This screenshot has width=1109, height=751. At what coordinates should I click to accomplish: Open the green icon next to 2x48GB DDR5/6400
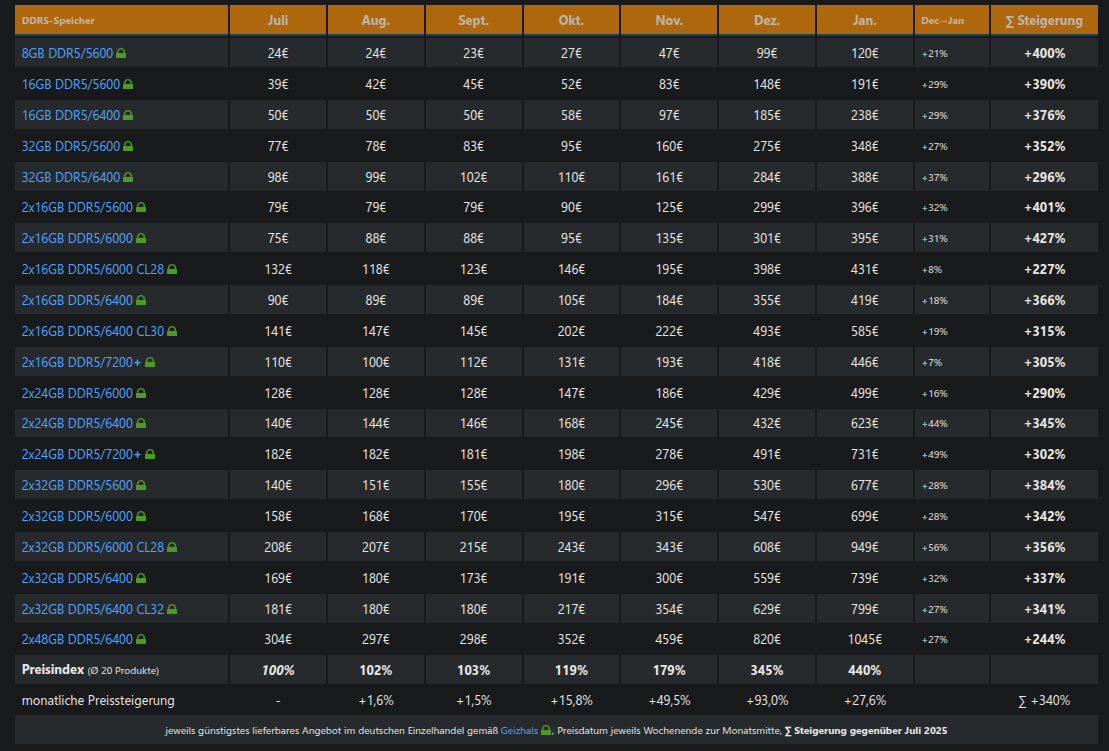(x=141, y=640)
